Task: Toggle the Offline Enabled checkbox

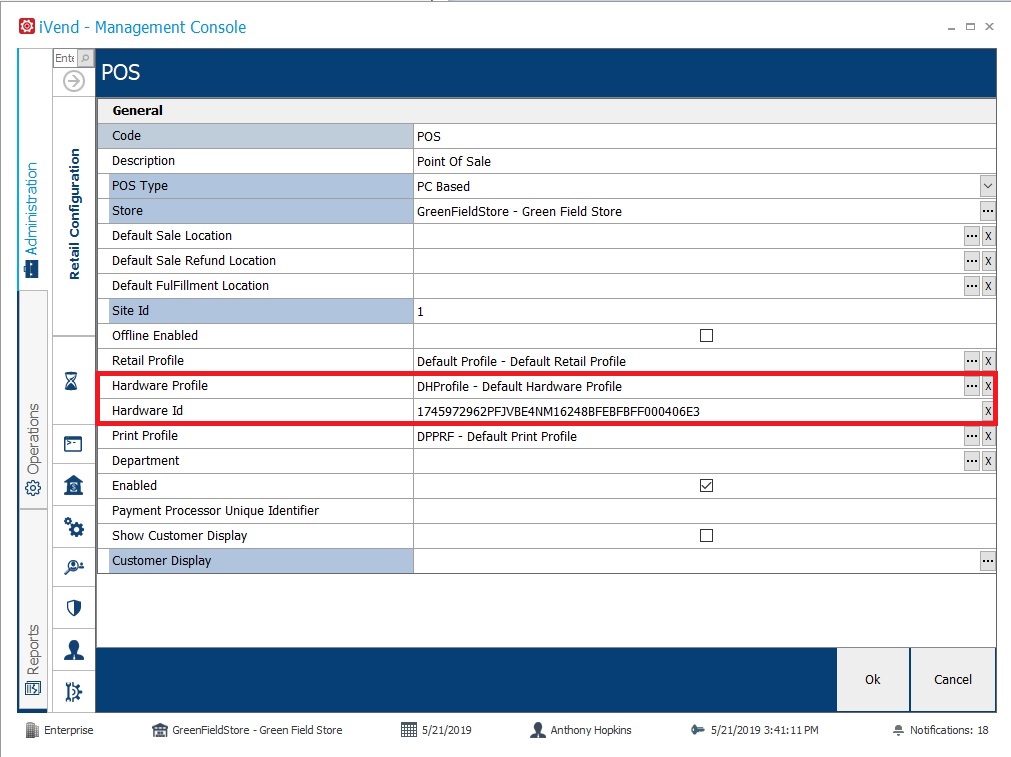Action: [706, 335]
